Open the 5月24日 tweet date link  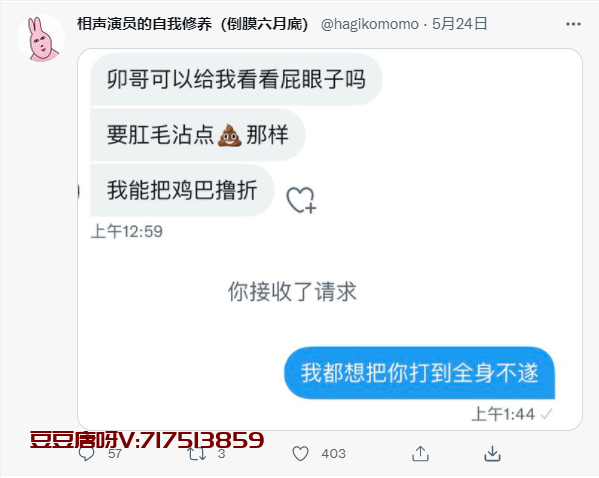pyautogui.click(x=460, y=24)
